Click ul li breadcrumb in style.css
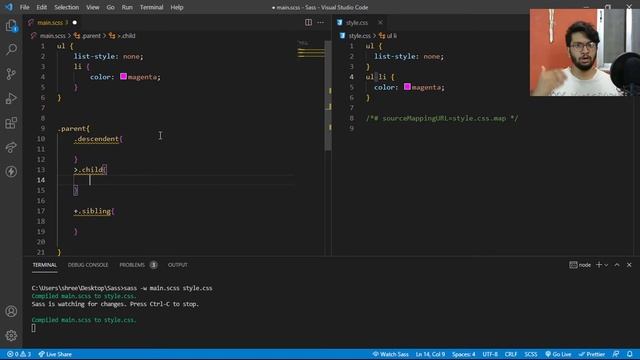Viewport: 640px width, 360px height. pos(388,36)
